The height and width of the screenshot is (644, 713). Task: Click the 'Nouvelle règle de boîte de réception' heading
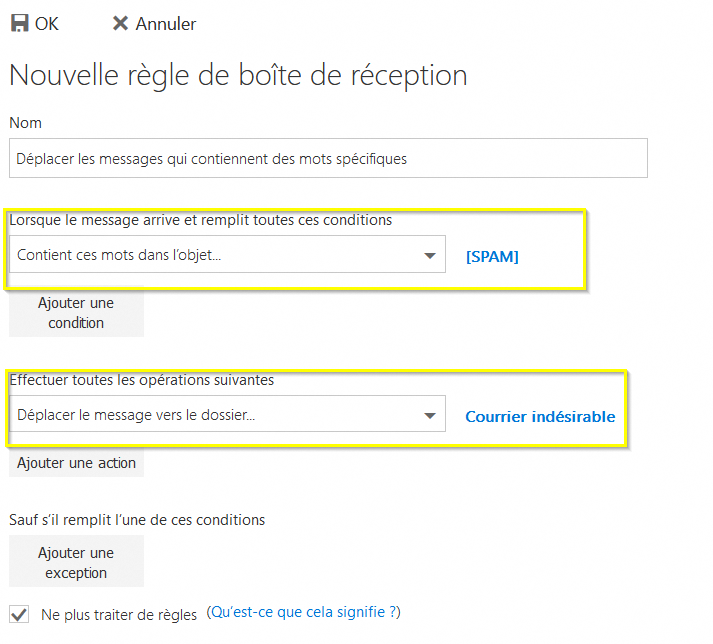point(238,75)
